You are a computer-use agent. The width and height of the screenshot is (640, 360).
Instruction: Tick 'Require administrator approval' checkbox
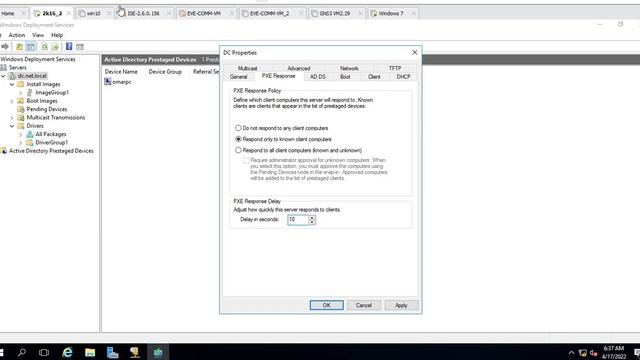(x=246, y=160)
